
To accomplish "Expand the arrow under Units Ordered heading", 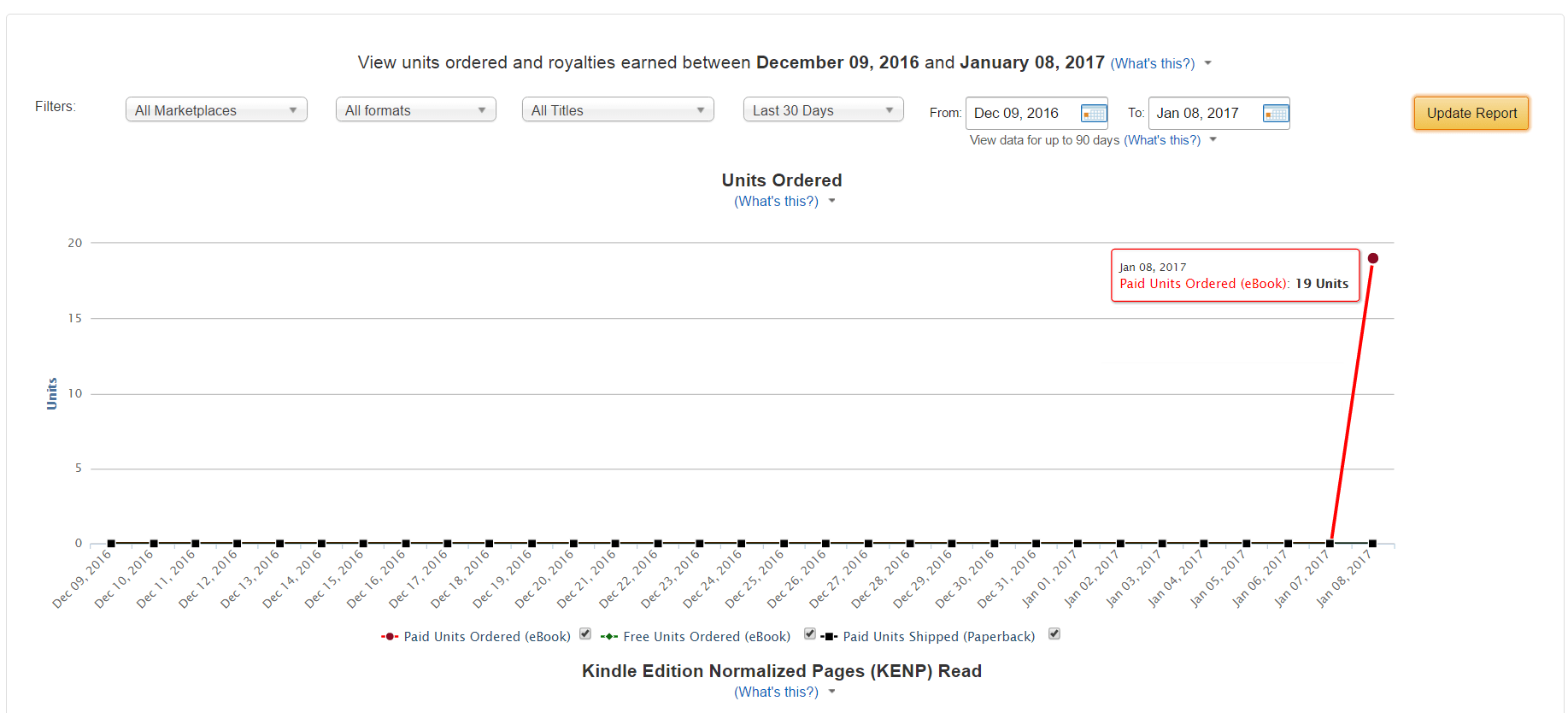I will (831, 202).
